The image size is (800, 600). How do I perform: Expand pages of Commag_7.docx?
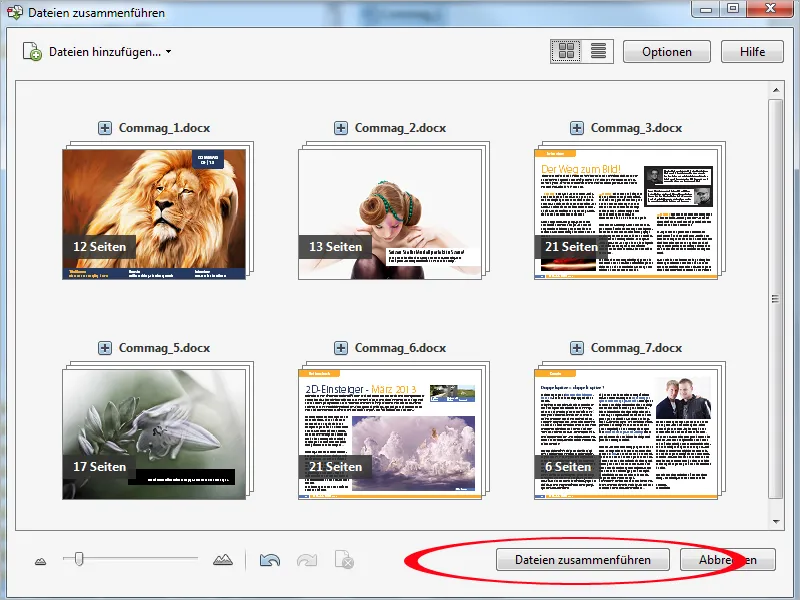tap(577, 348)
